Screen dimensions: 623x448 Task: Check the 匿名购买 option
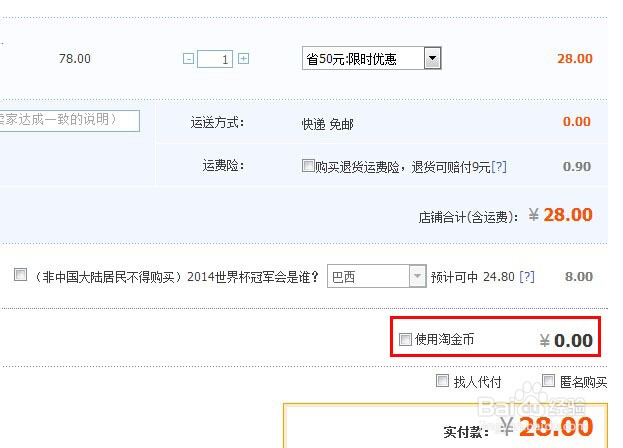548,380
